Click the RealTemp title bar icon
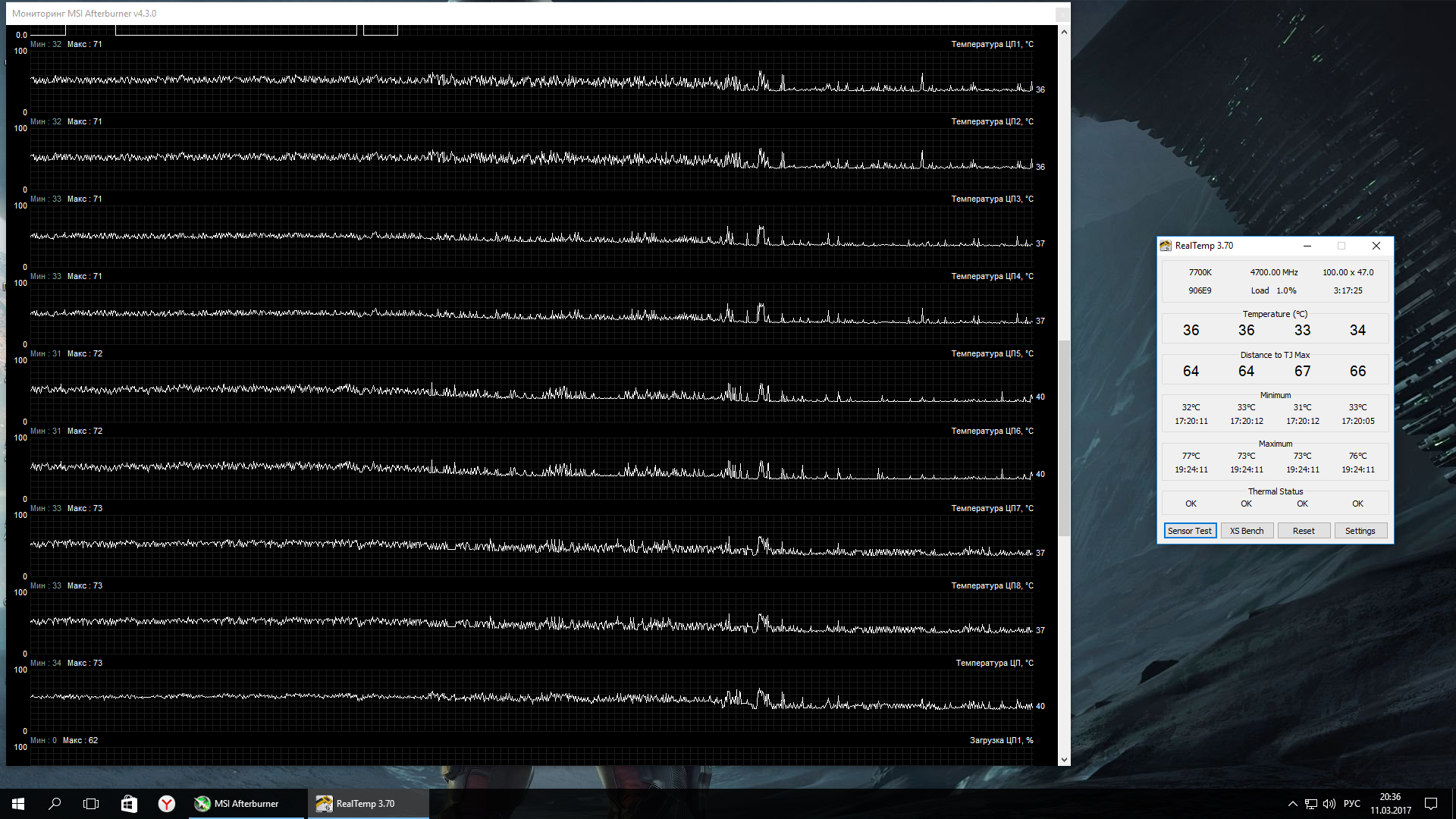This screenshot has height=819, width=1456. click(x=1166, y=246)
